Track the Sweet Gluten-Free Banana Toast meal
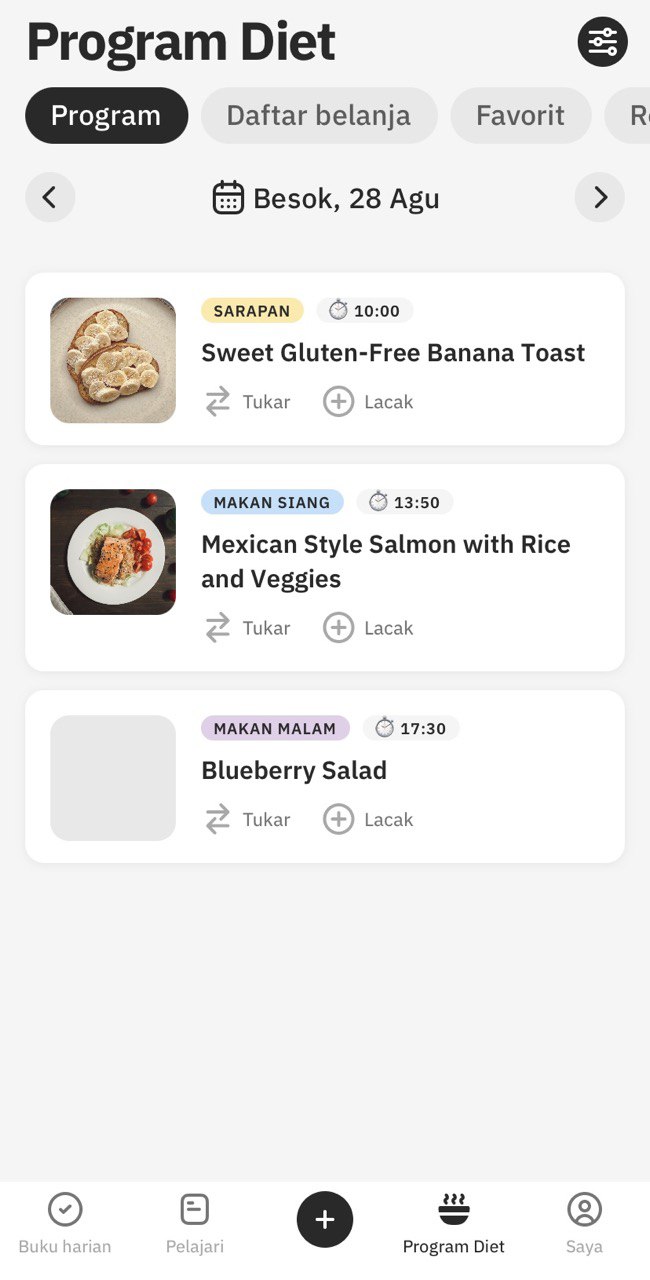The image size is (650, 1280). click(x=368, y=402)
